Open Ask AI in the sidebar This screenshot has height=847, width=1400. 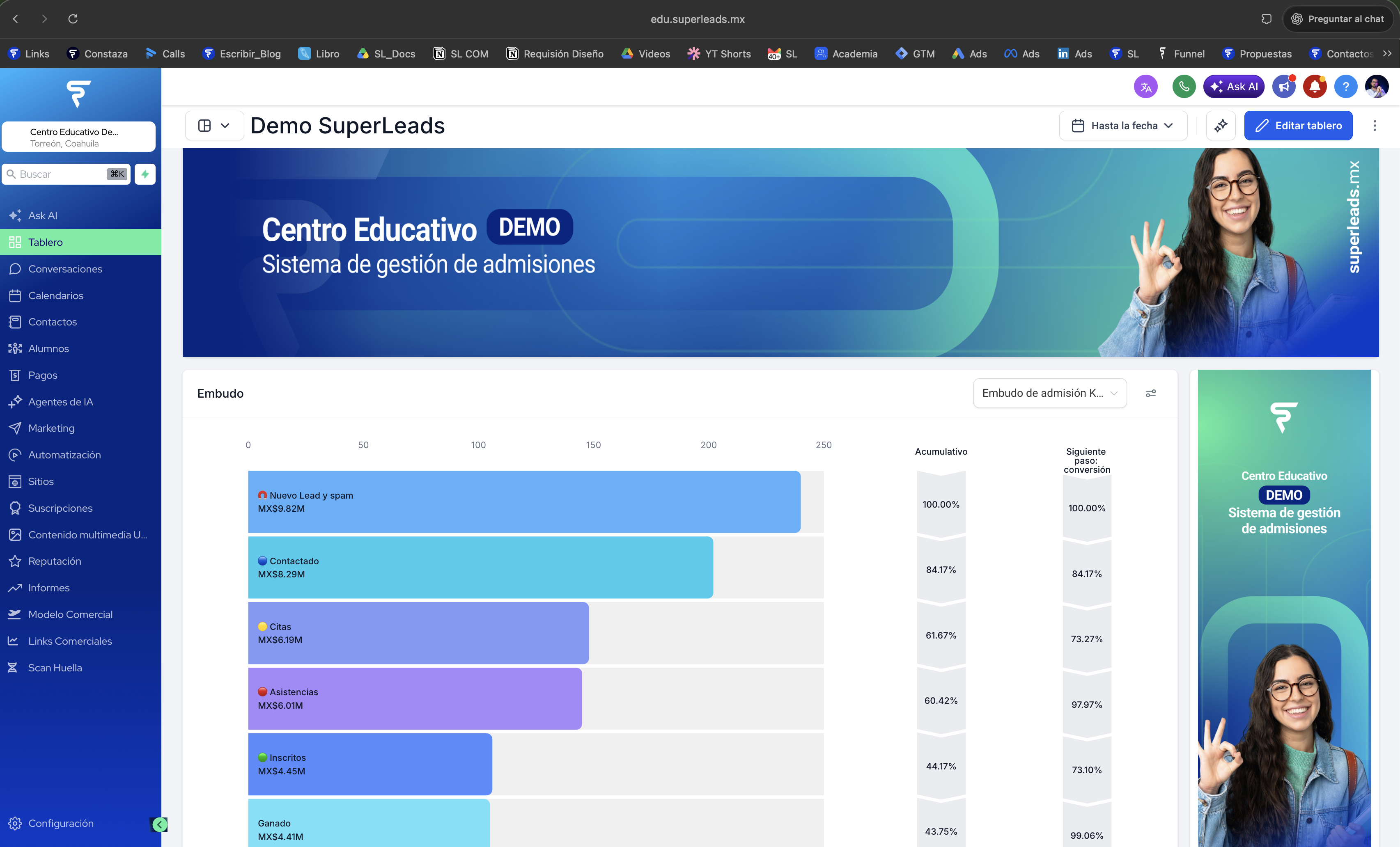click(81, 215)
